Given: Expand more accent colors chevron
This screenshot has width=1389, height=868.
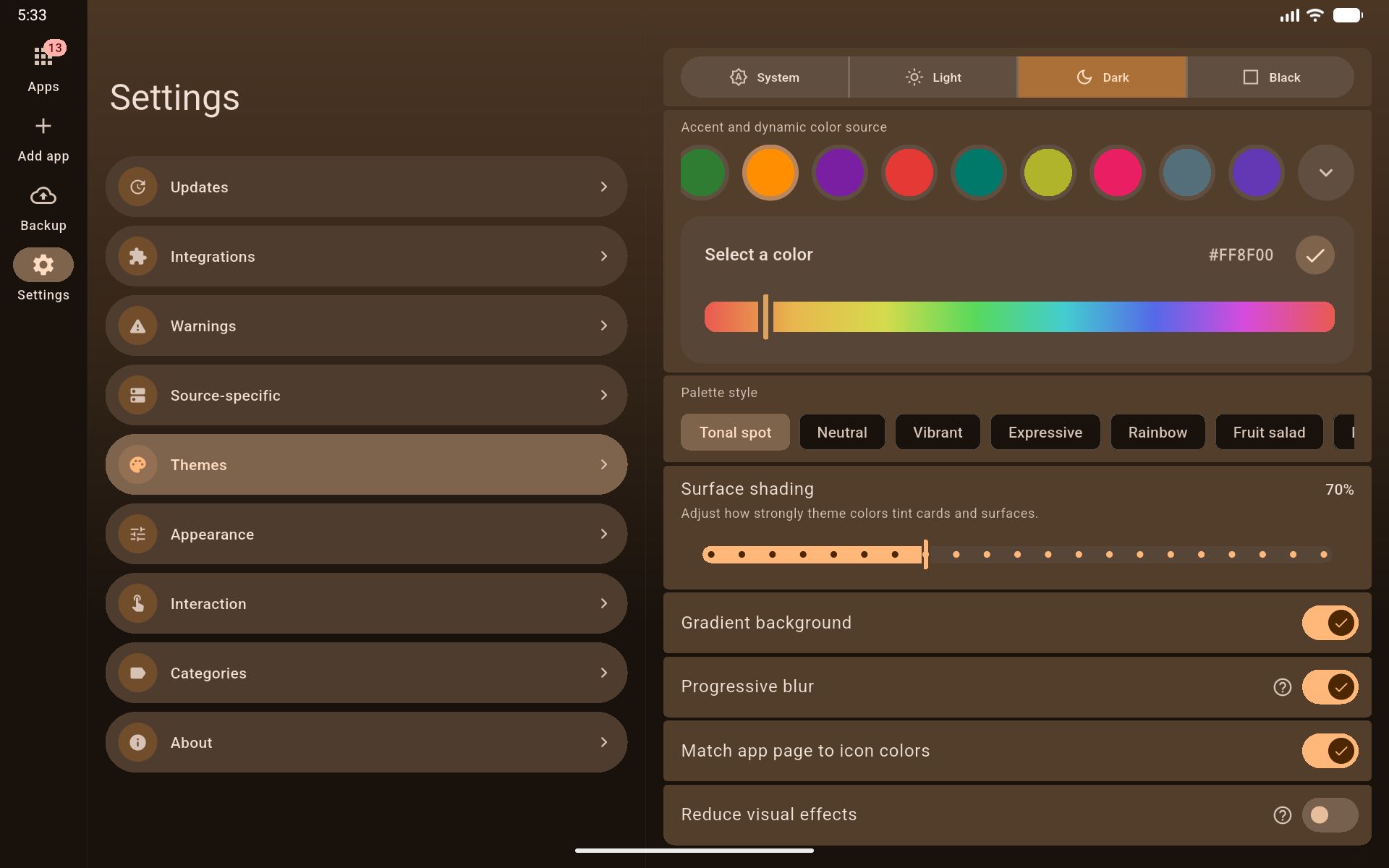Looking at the screenshot, I should 1325,172.
